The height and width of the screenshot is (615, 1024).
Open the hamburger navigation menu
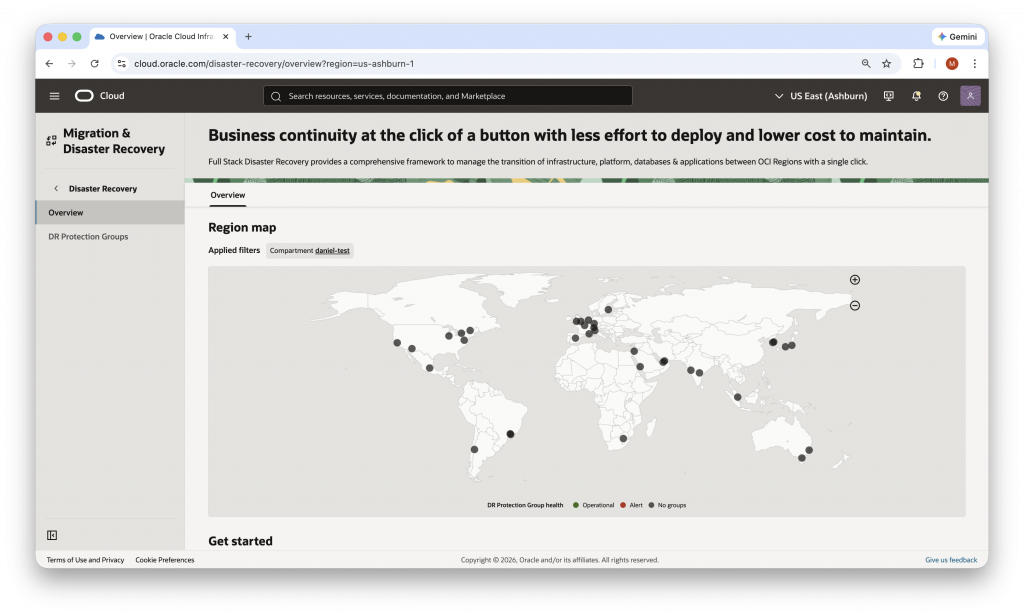pyautogui.click(x=54, y=96)
